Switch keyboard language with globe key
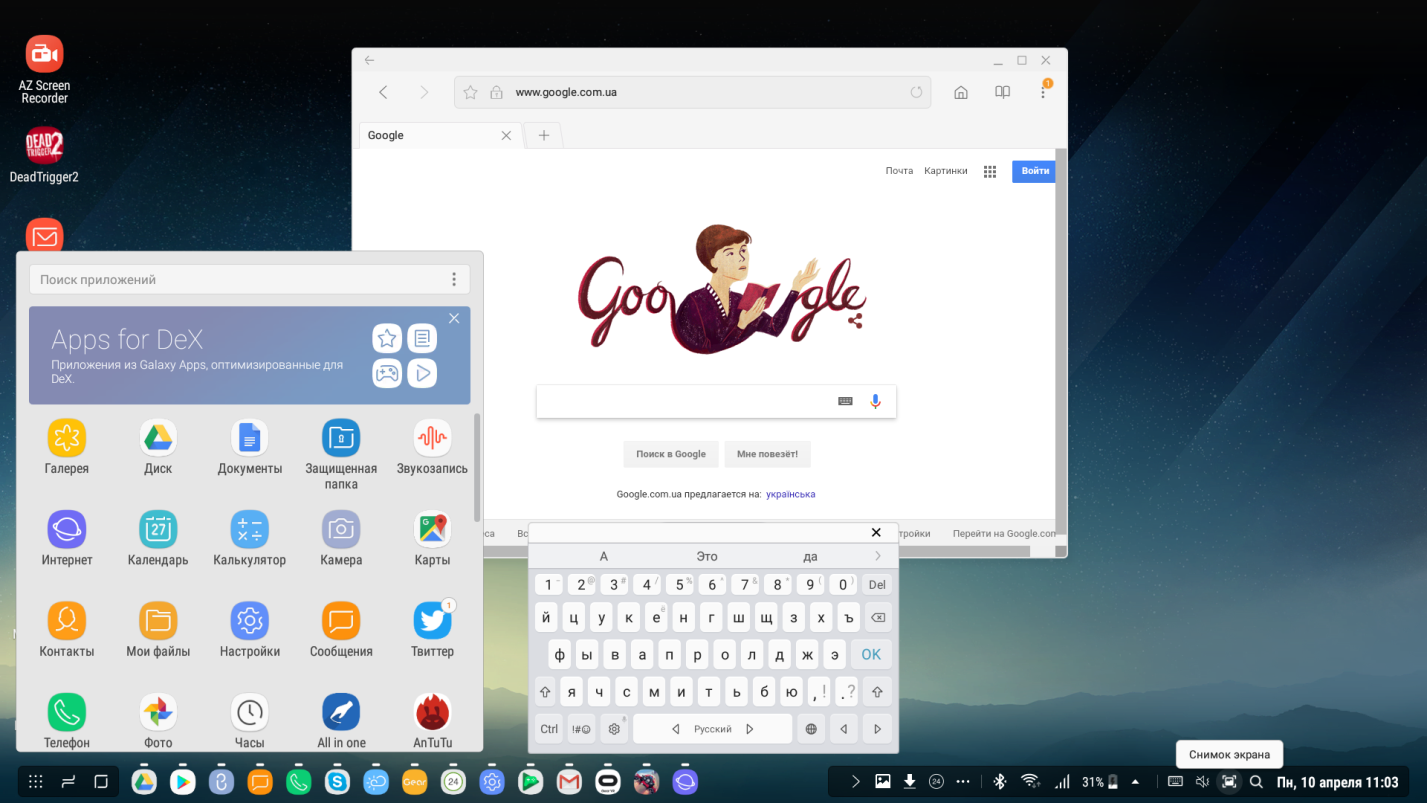The height and width of the screenshot is (803, 1427). tap(811, 729)
